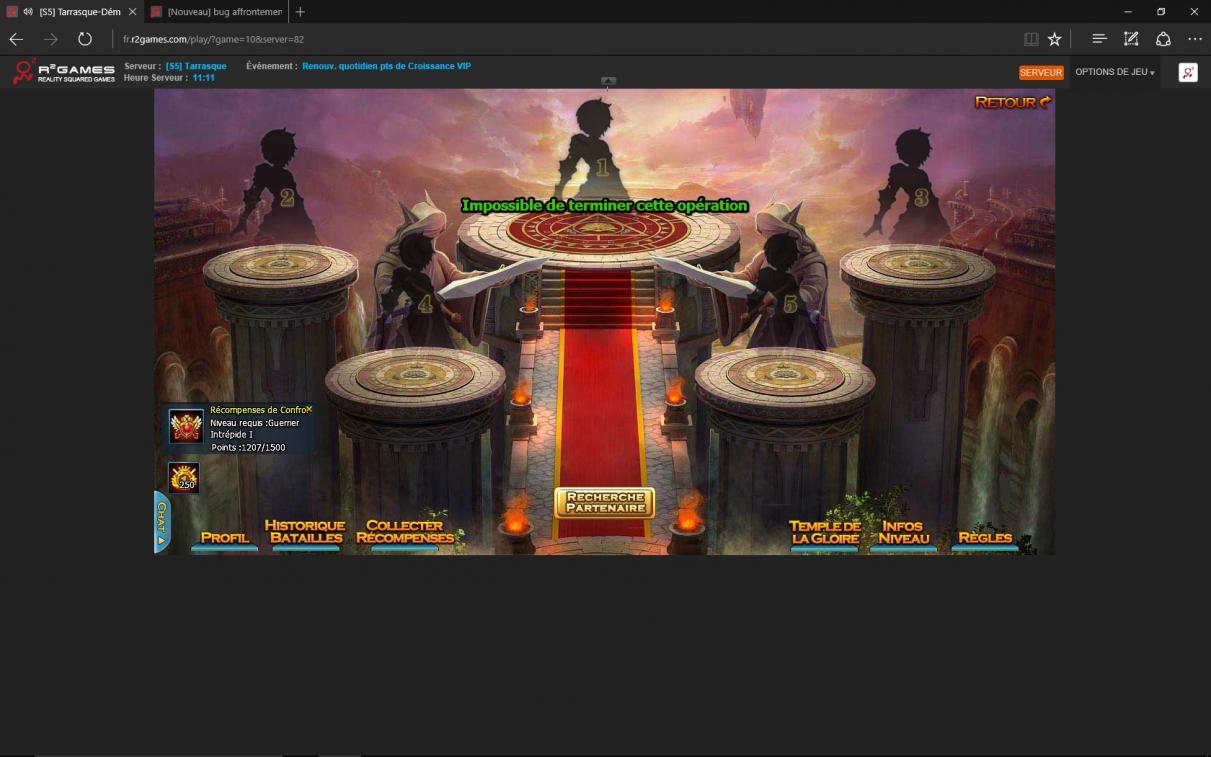Open the Options de Jeu dropdown

(1114, 72)
